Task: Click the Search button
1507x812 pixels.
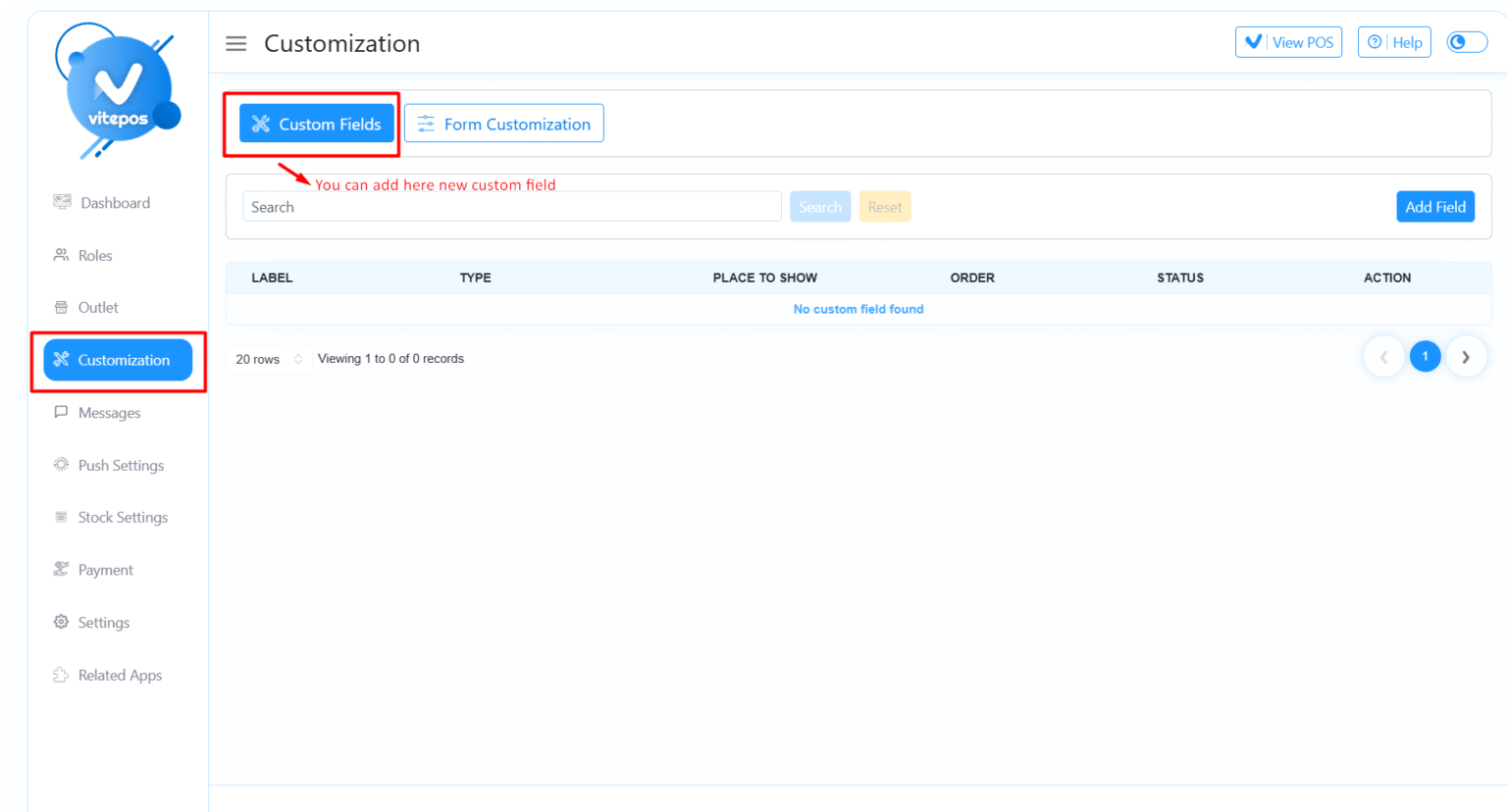Action: (820, 207)
